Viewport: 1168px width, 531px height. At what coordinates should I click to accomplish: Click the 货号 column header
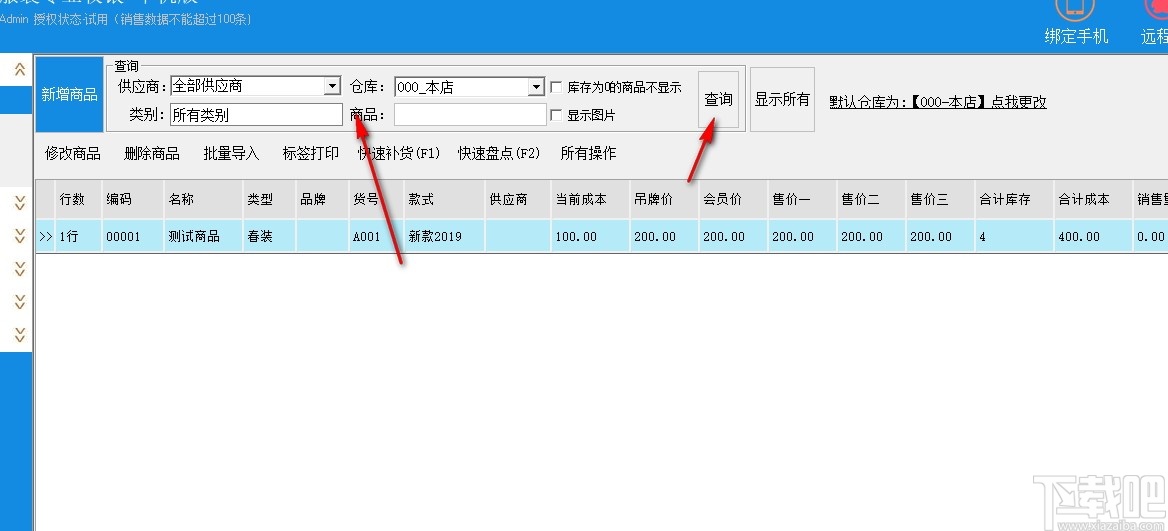[x=377, y=200]
